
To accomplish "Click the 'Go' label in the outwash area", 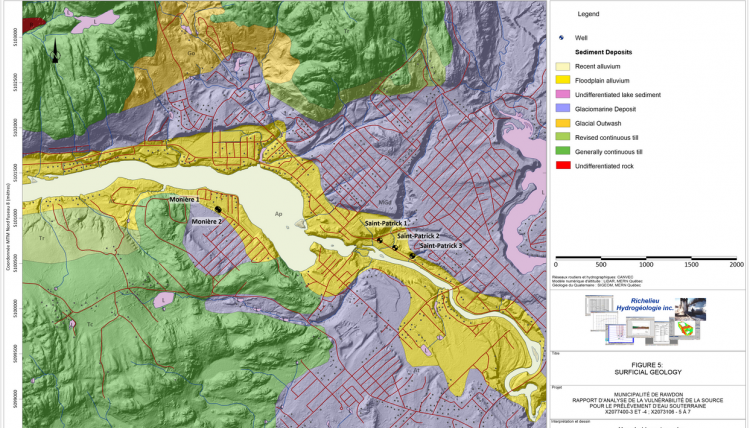I will (191, 53).
